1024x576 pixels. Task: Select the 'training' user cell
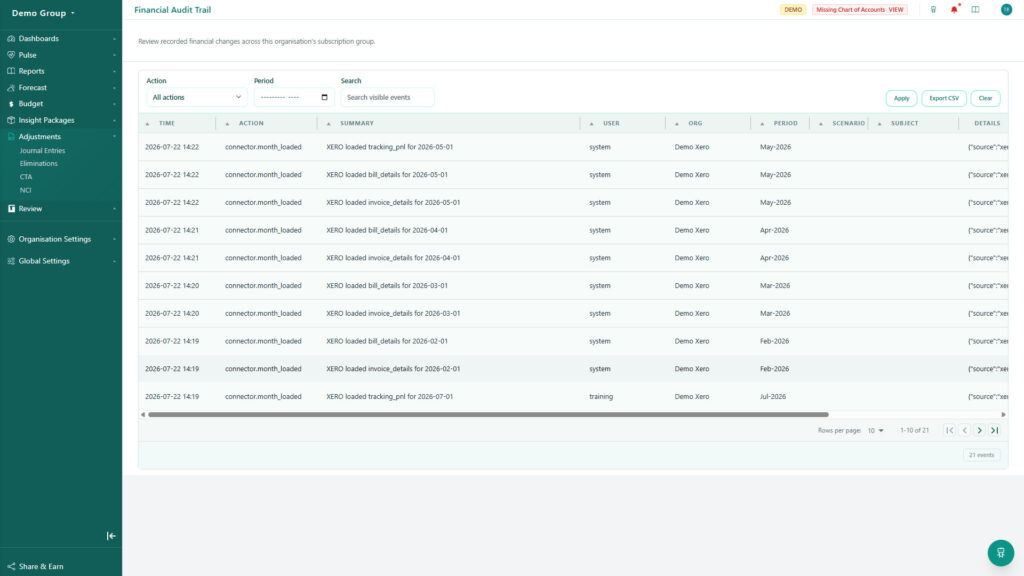coord(601,396)
